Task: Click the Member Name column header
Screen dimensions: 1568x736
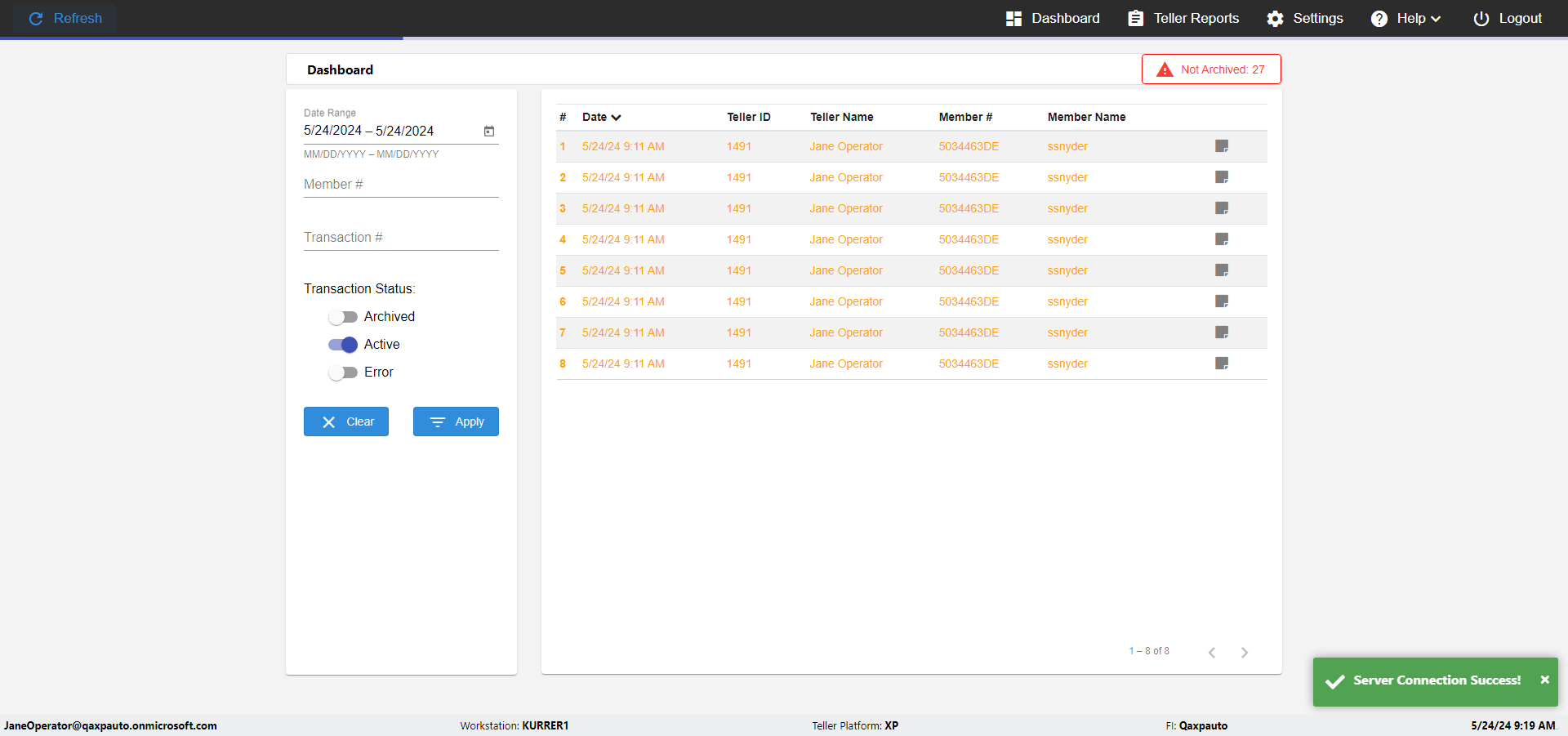Action: point(1087,117)
